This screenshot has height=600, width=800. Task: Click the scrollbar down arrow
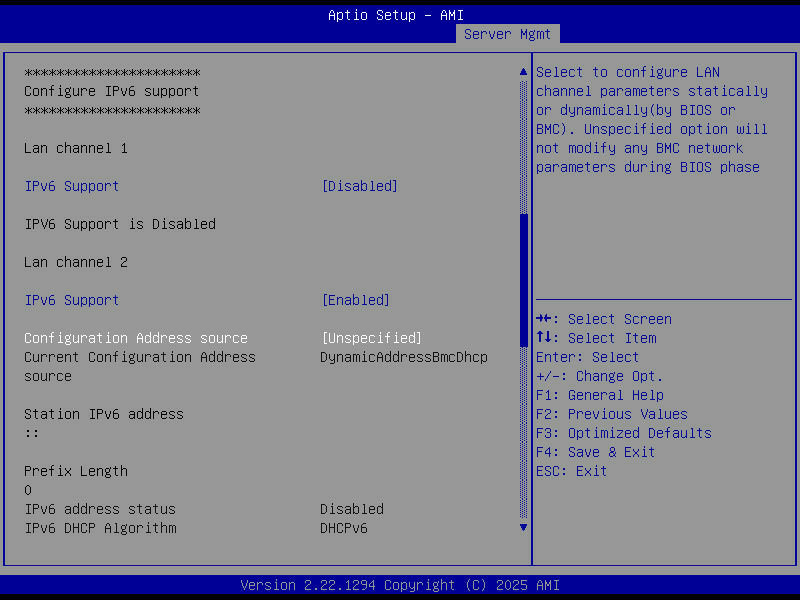tap(522, 527)
